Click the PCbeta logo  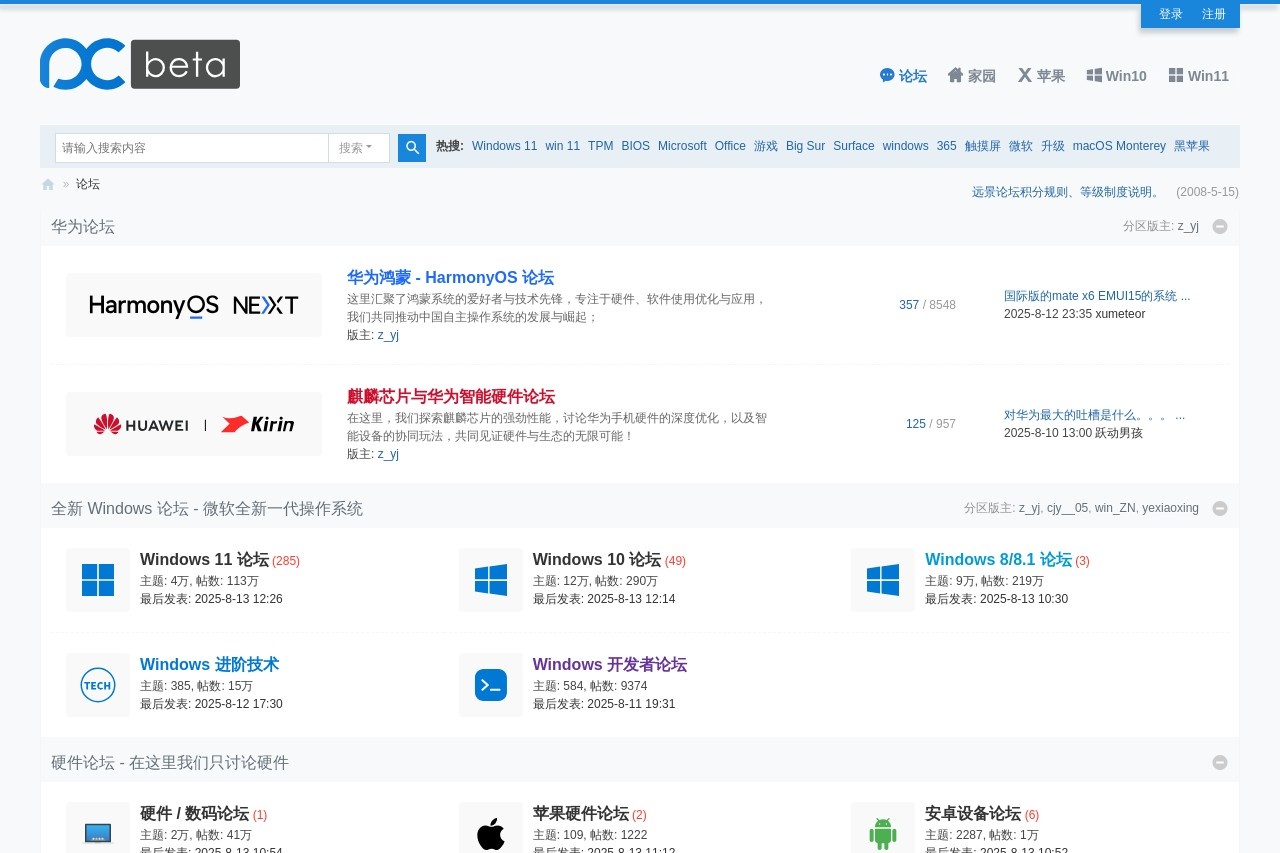pos(140,64)
